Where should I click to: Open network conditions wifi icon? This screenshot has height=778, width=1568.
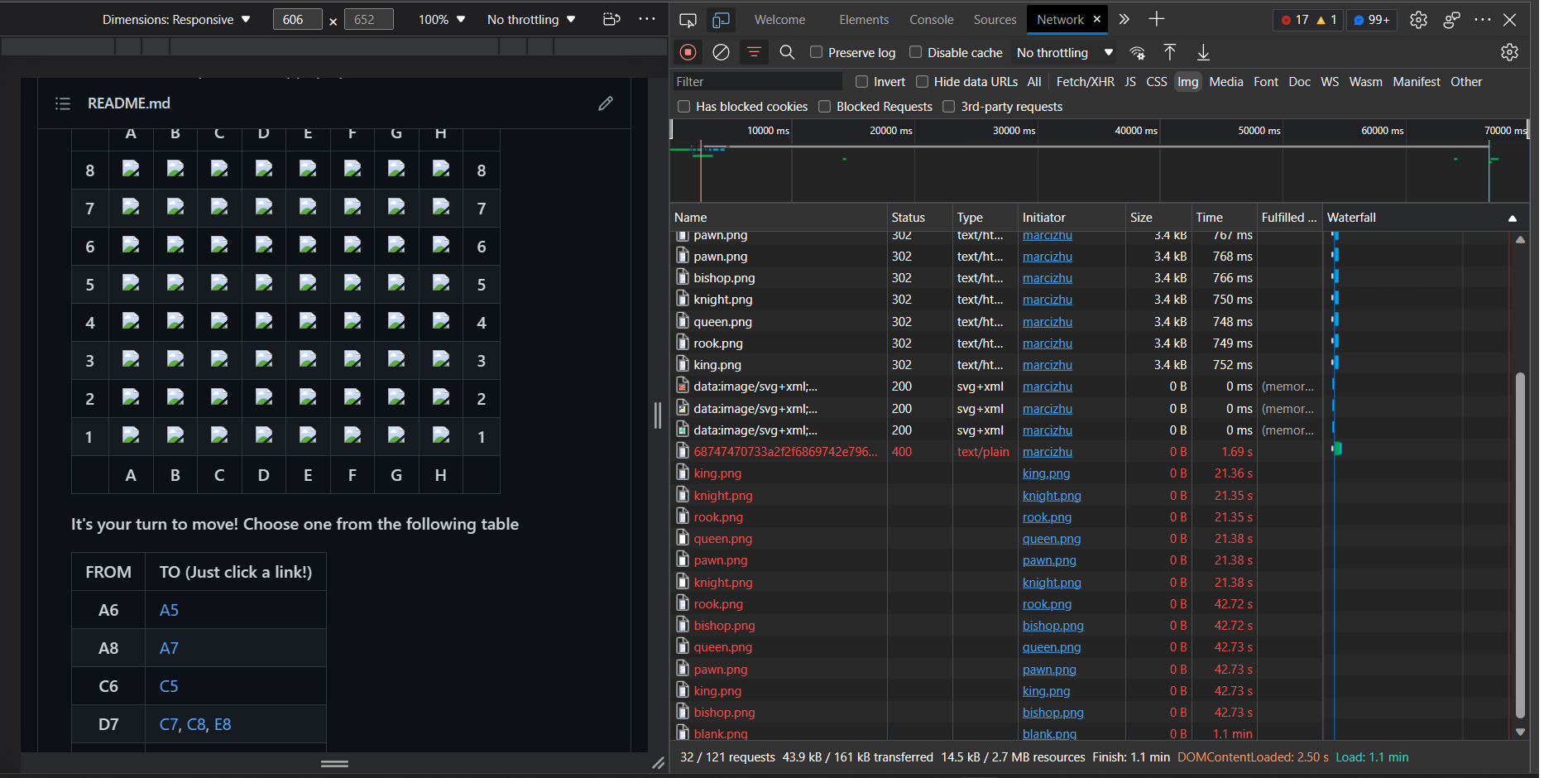1138,53
